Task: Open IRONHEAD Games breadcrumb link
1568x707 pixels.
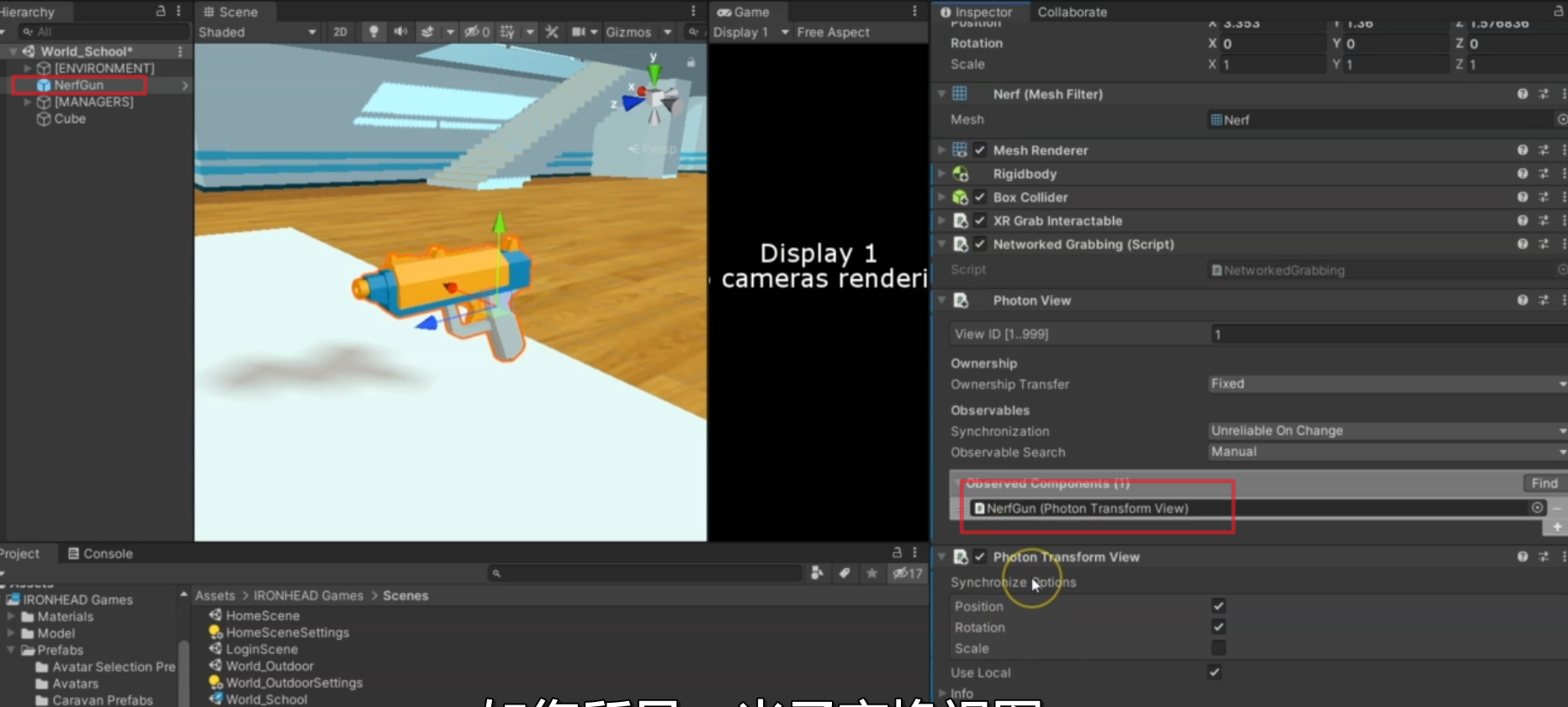Action: (309, 595)
